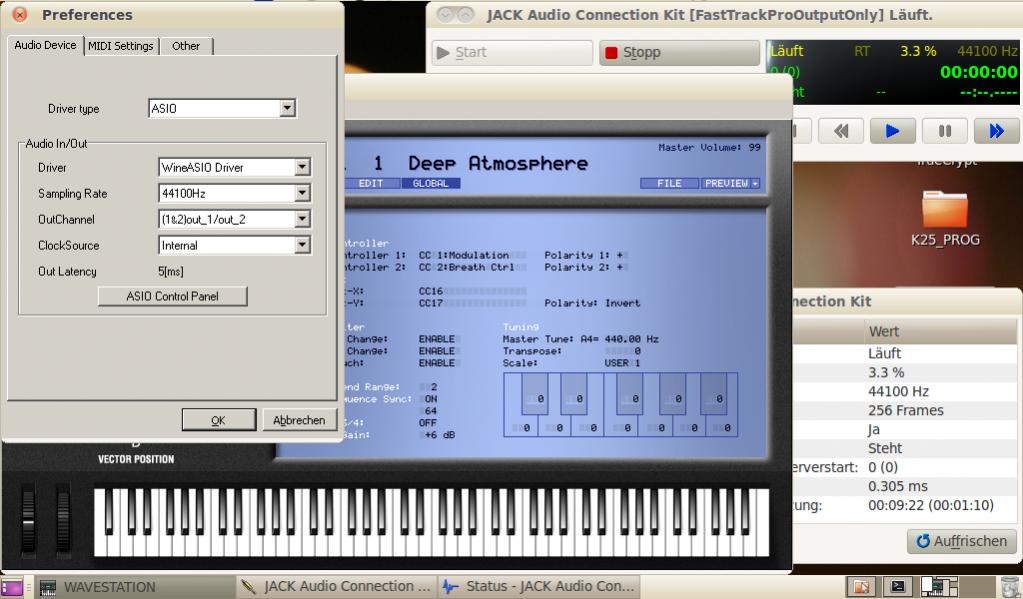
Task: Click the Auffrischen button in the status window
Action: [962, 541]
